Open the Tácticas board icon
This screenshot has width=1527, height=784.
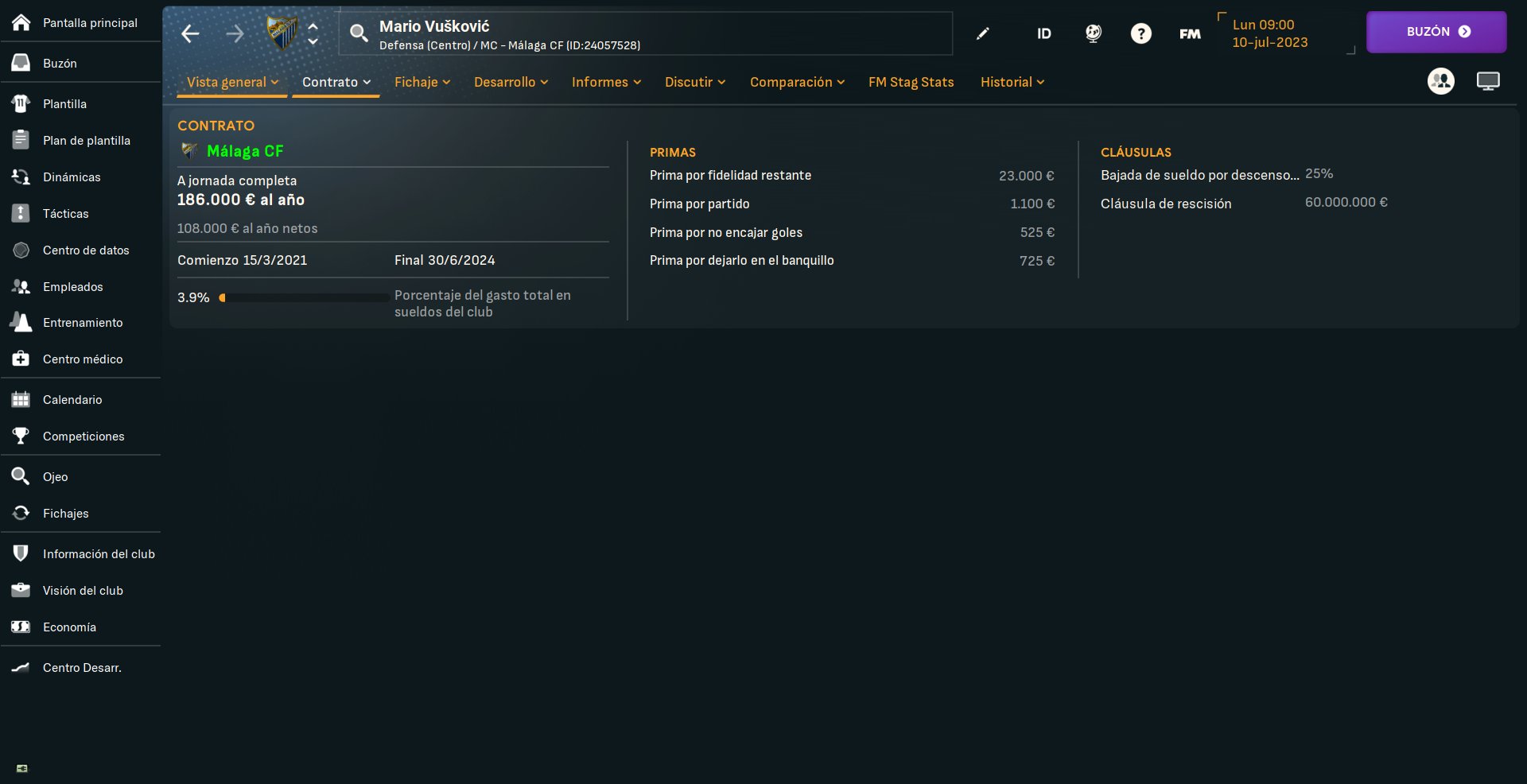(21, 213)
